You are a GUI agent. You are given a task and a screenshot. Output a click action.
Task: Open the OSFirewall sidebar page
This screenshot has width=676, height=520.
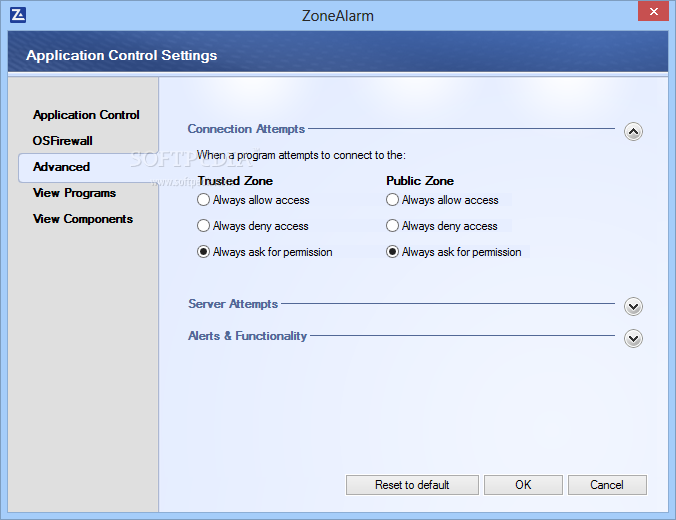(x=63, y=141)
